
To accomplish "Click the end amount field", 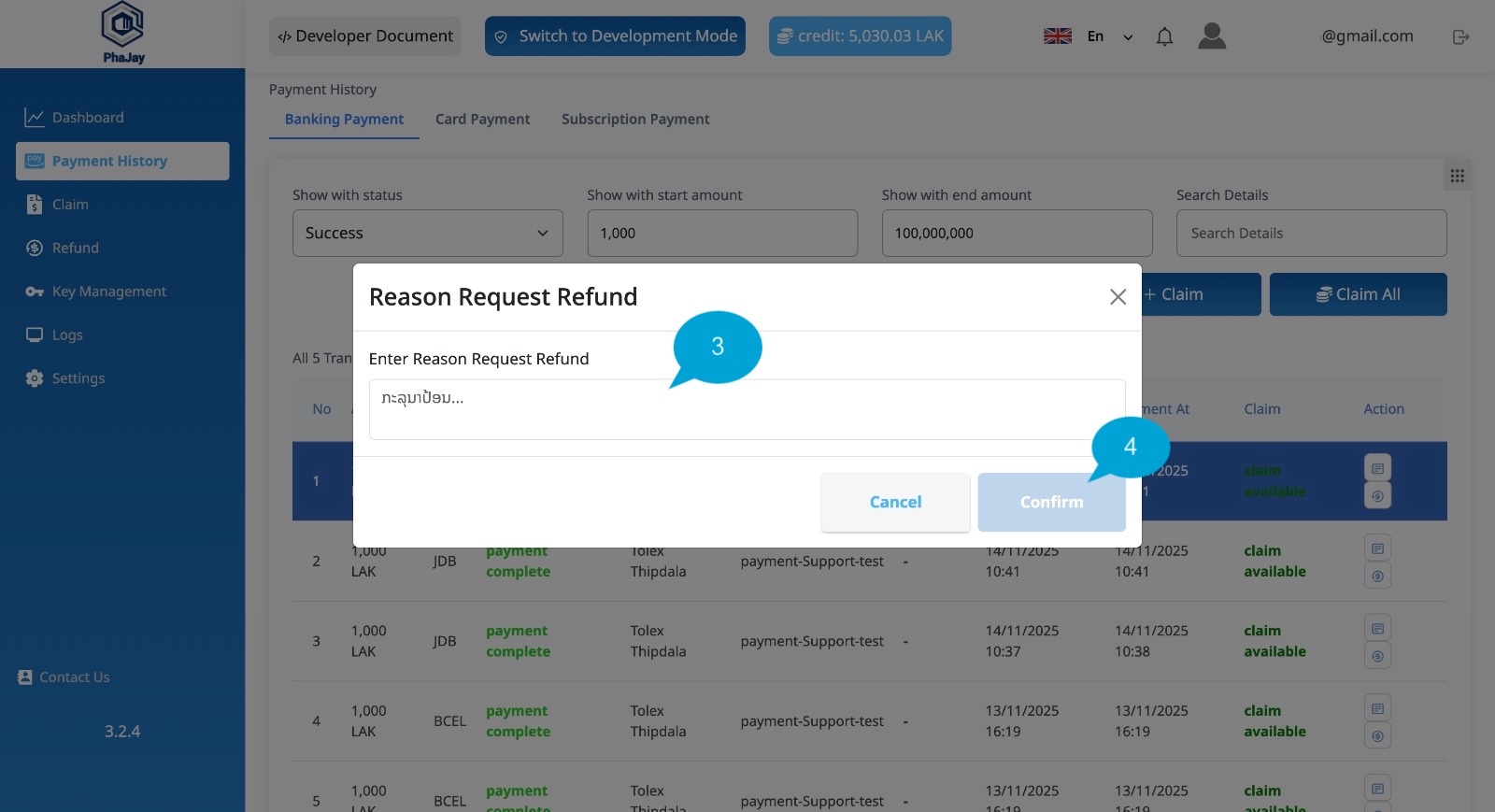I will click(1017, 233).
